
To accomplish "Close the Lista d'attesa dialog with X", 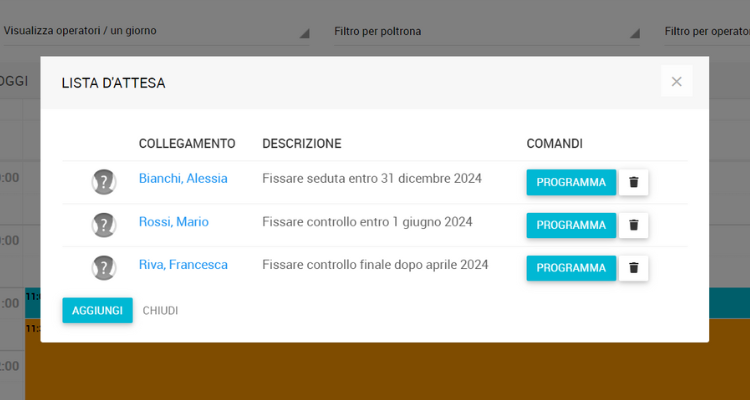I will (x=676, y=81).
